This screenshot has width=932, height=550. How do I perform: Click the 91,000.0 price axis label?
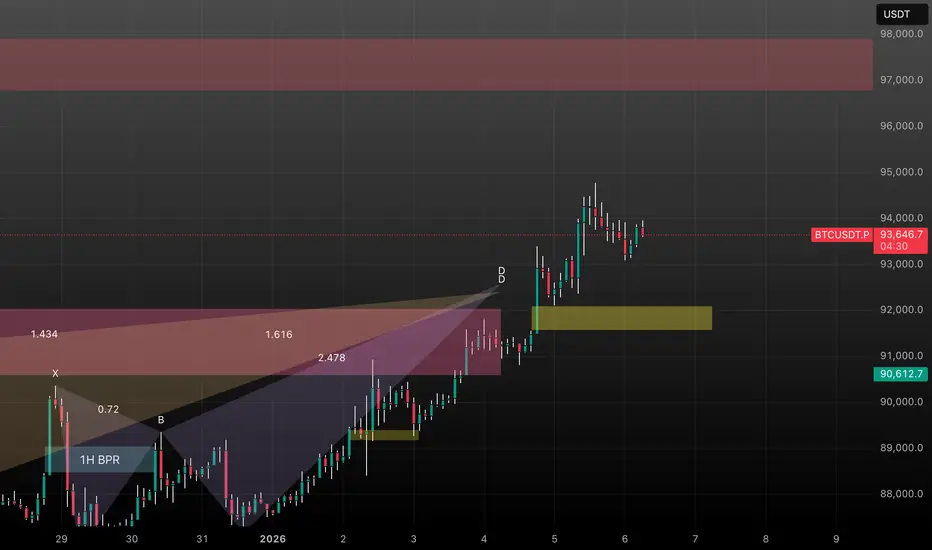901,356
